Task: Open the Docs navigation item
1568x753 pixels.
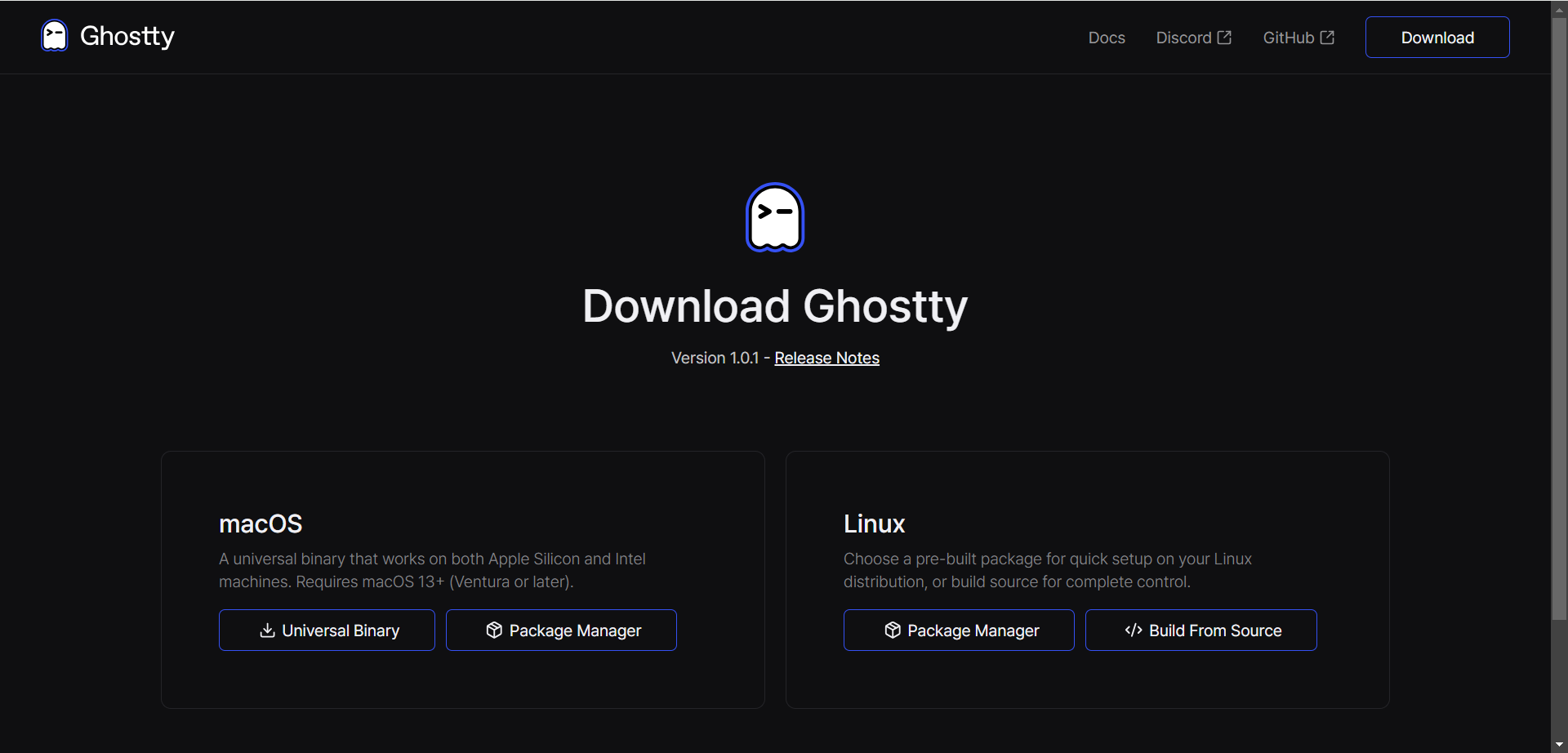Action: coord(1106,38)
